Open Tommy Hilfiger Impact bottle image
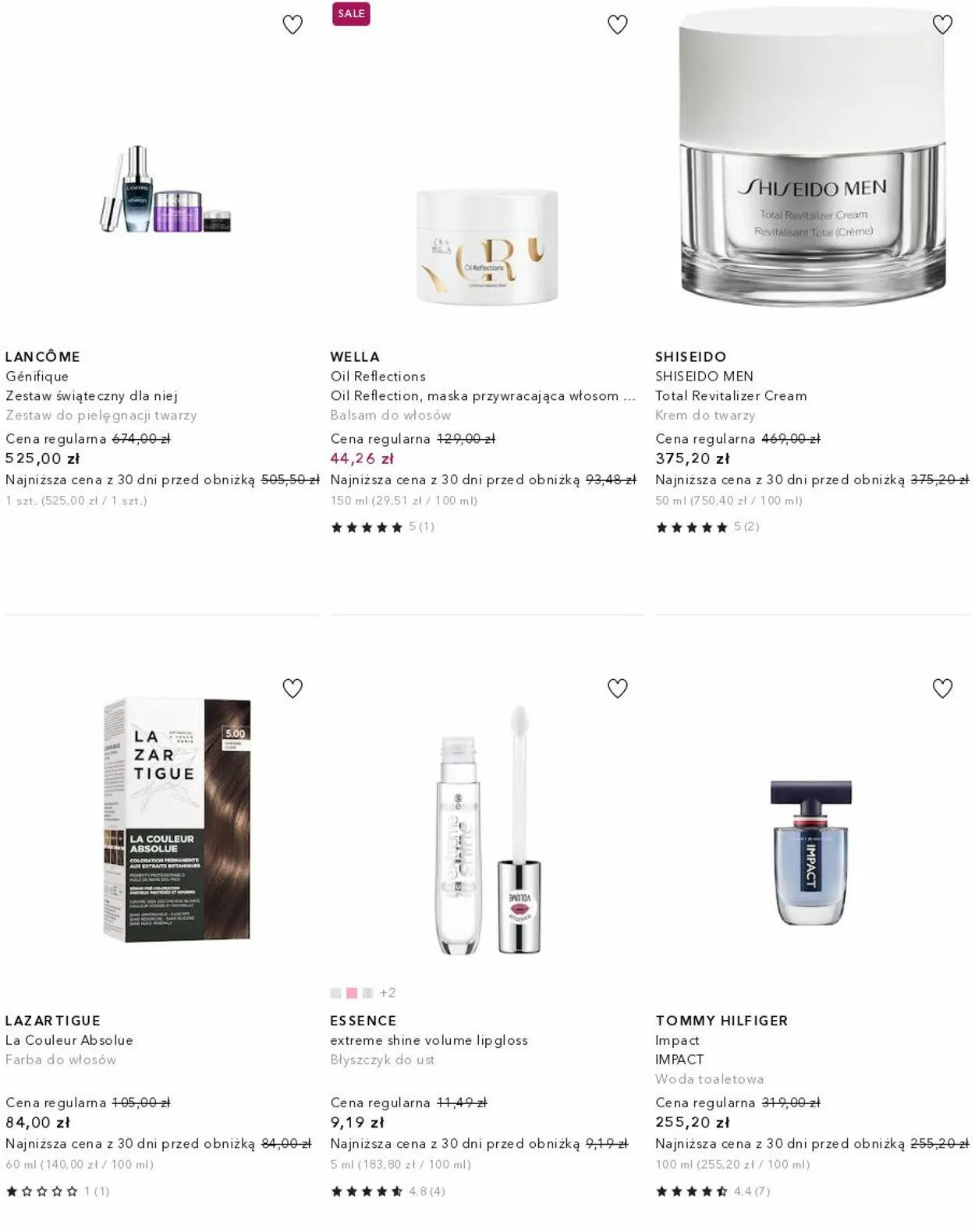The width and height of the screenshot is (975, 1232). 811,852
